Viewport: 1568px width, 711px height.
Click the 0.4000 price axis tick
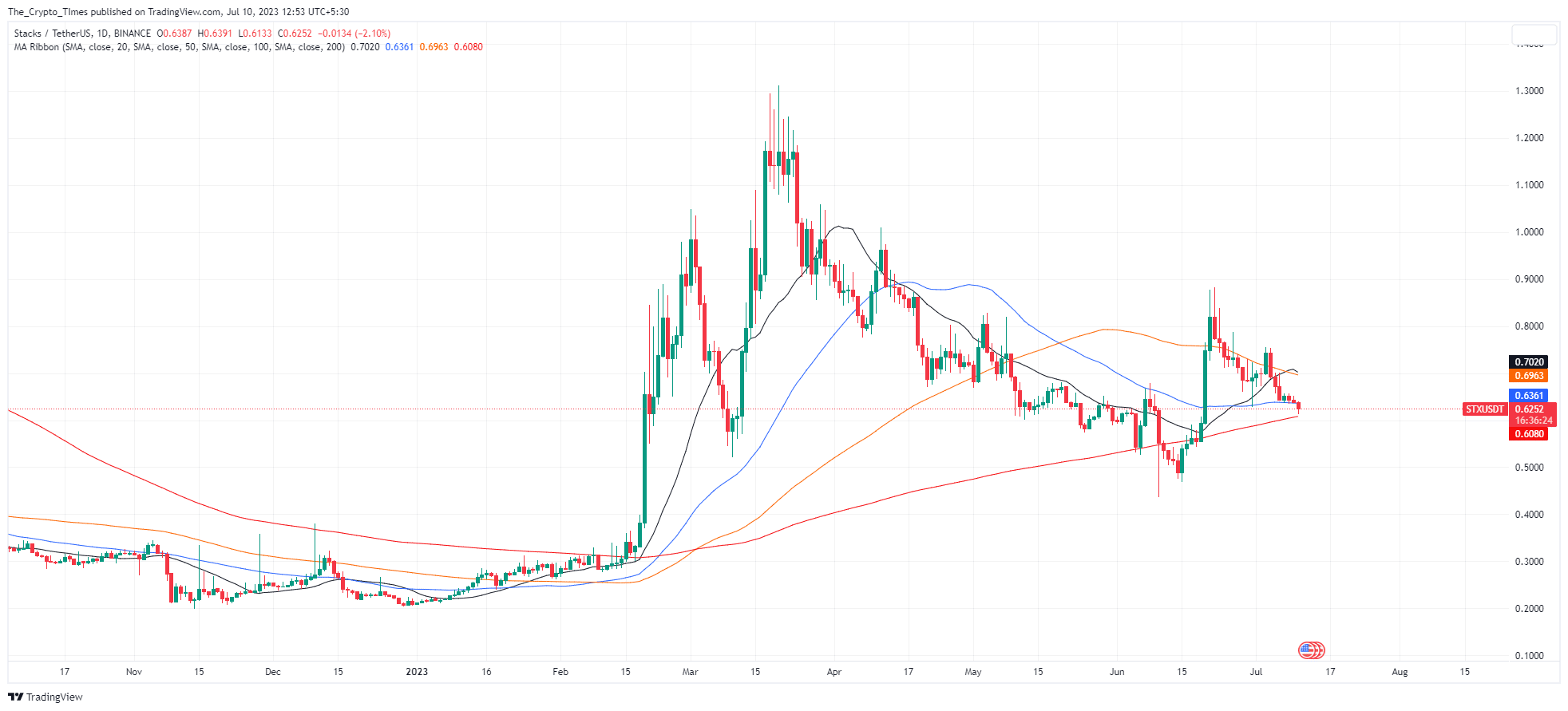point(1530,515)
